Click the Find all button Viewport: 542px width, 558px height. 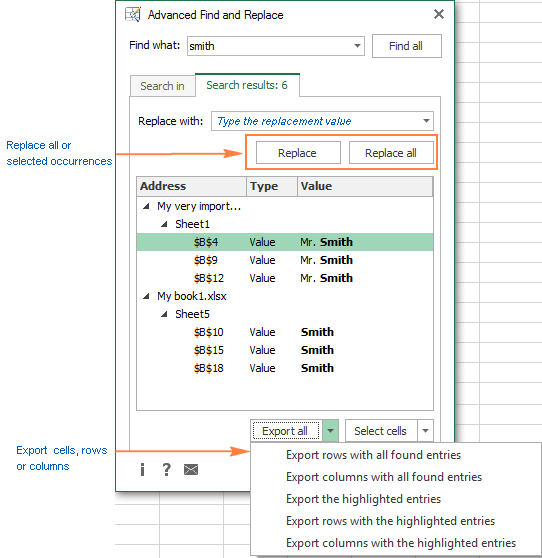tap(406, 46)
